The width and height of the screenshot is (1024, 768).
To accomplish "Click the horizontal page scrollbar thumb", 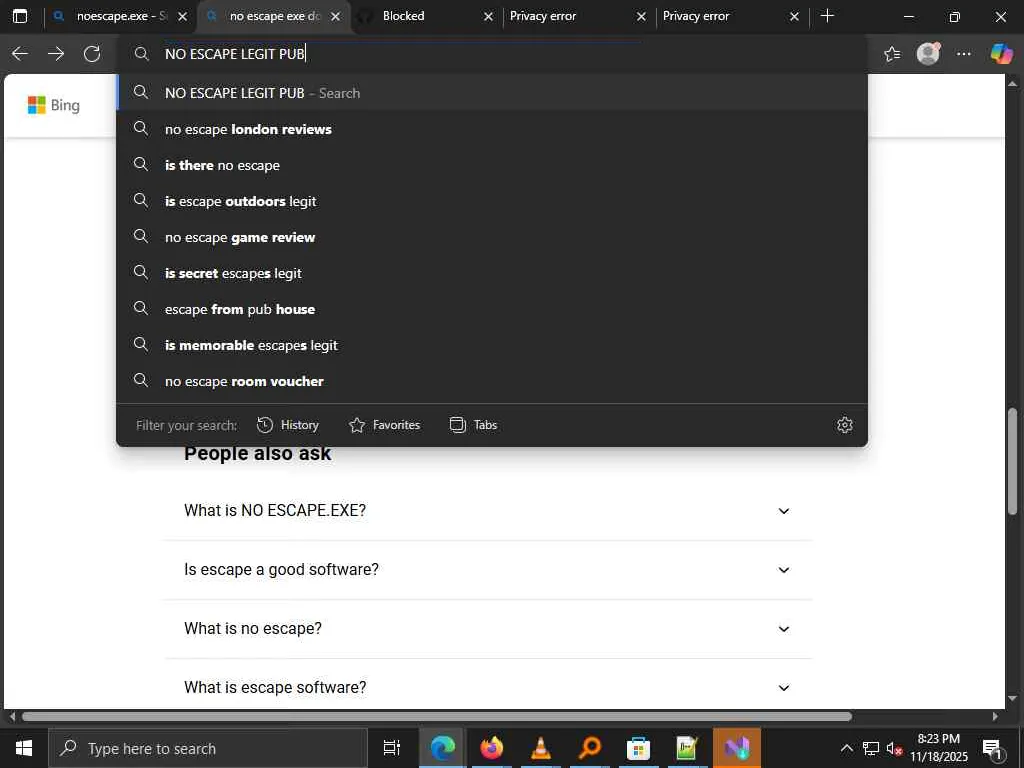I will (x=437, y=716).
